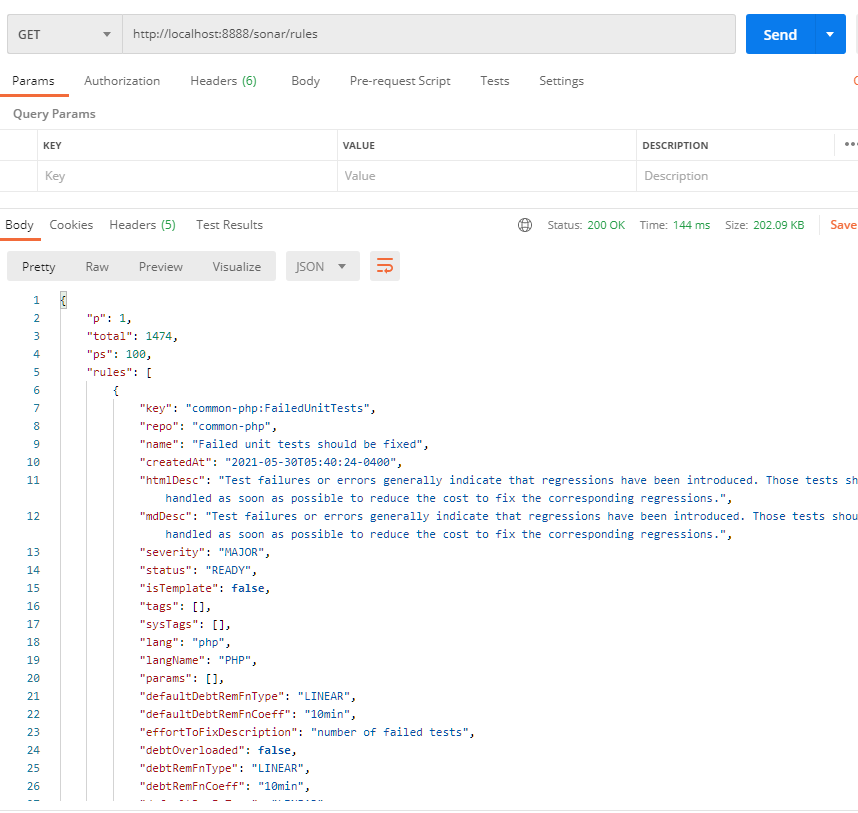Click the Save response link
Viewport: 858px width, 813px height.
843,224
